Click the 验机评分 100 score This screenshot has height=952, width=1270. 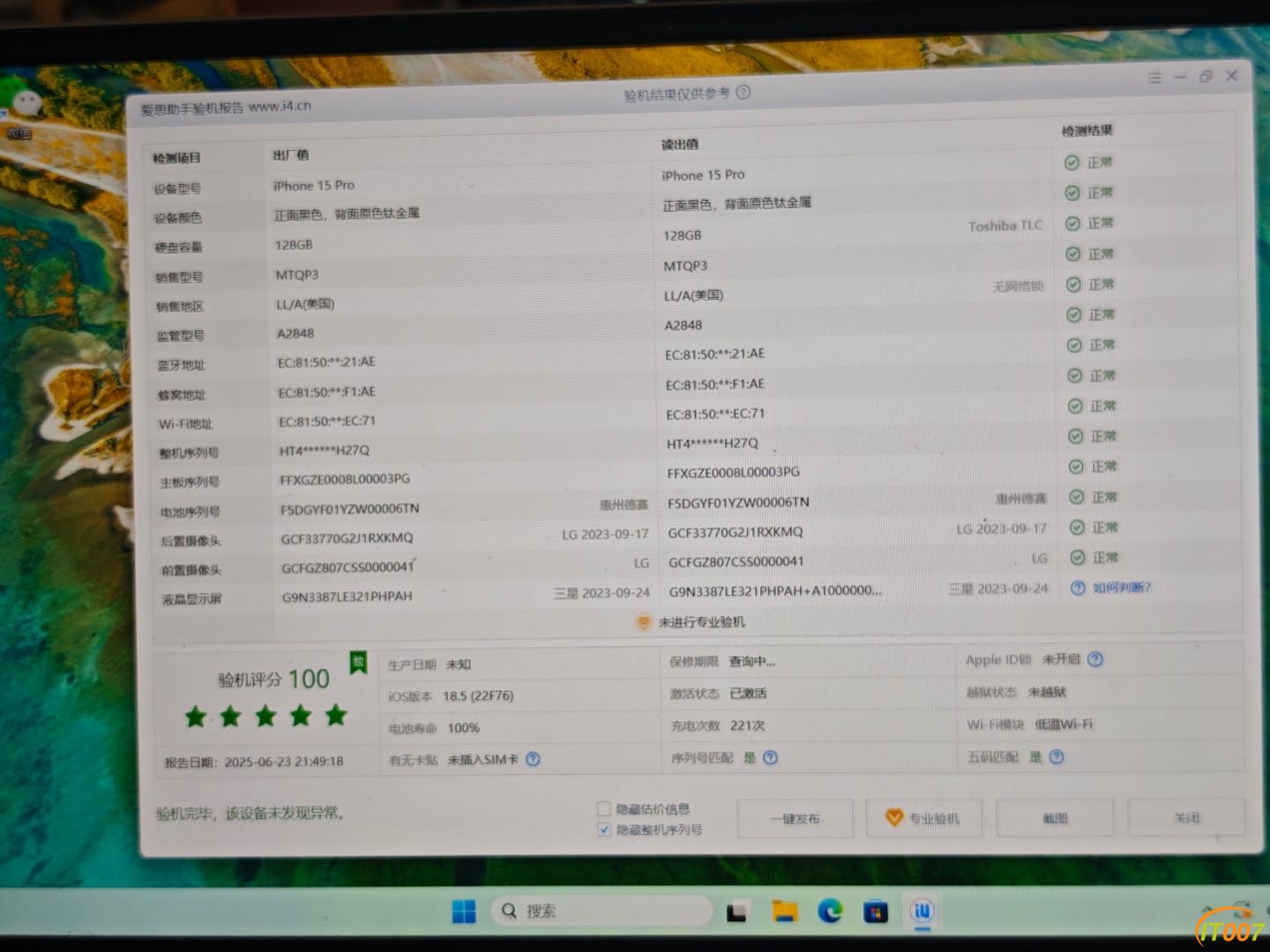274,679
